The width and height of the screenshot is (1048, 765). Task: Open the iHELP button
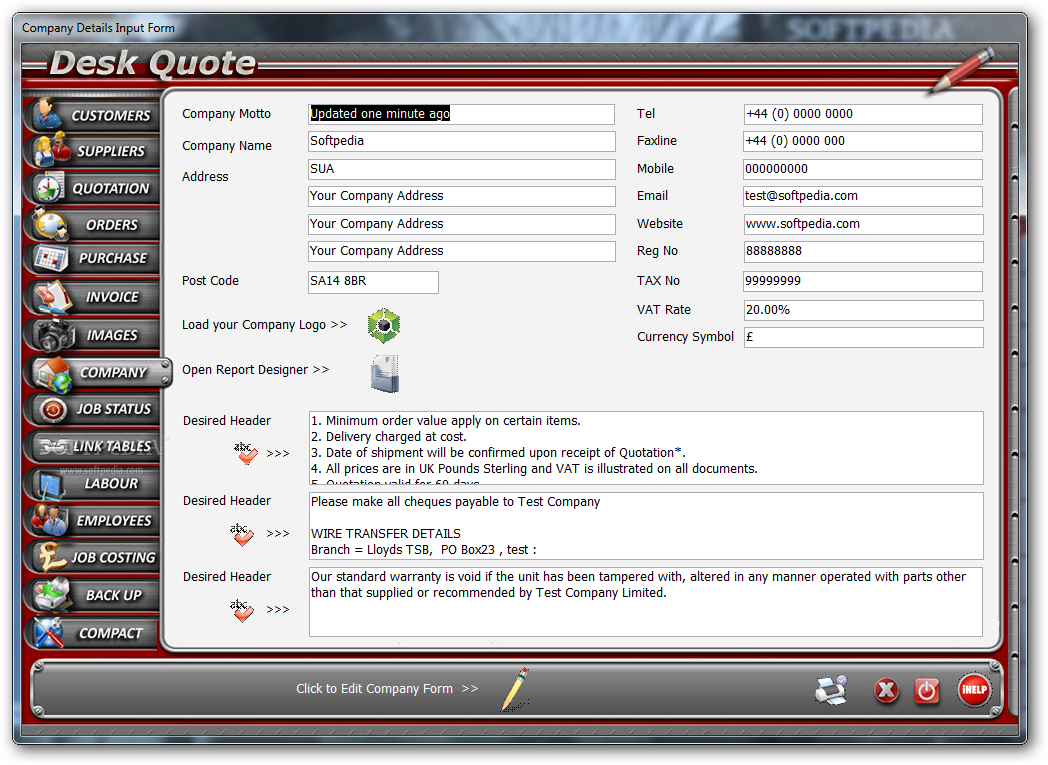(974, 690)
